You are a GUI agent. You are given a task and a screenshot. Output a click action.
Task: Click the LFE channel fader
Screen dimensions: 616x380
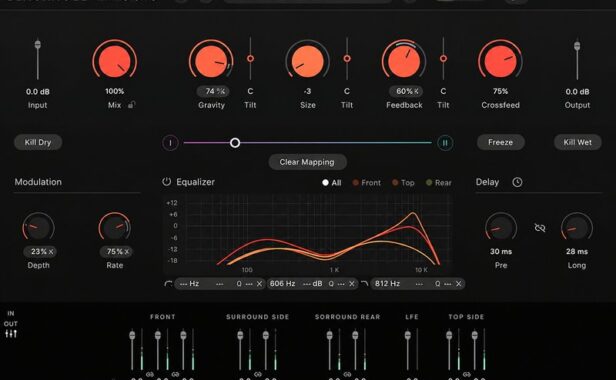click(408, 335)
